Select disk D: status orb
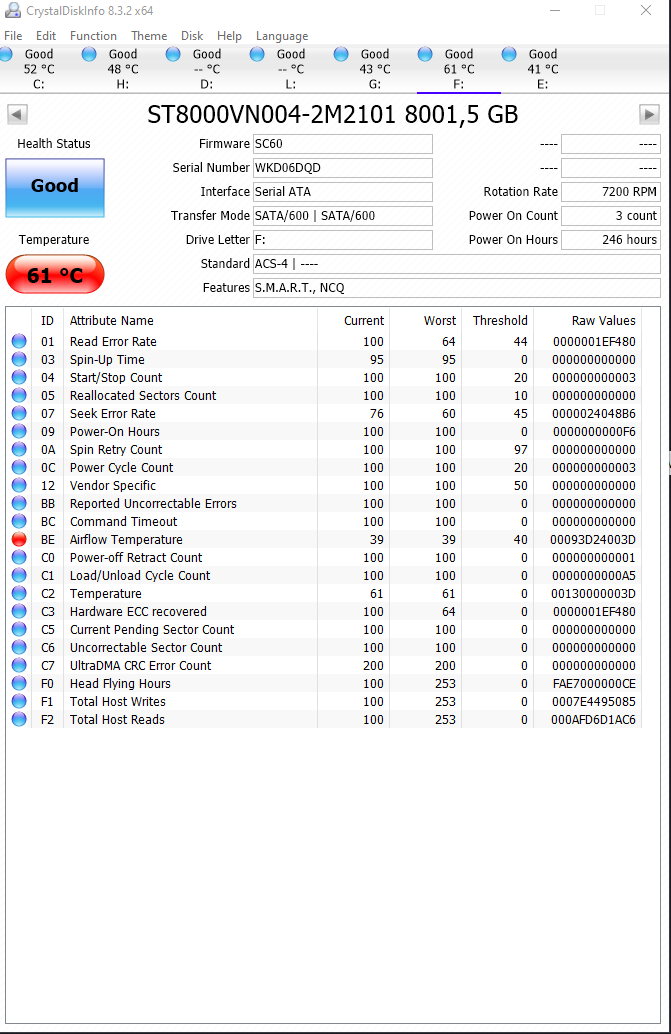Screen dimensions: 671x1034 (173, 54)
